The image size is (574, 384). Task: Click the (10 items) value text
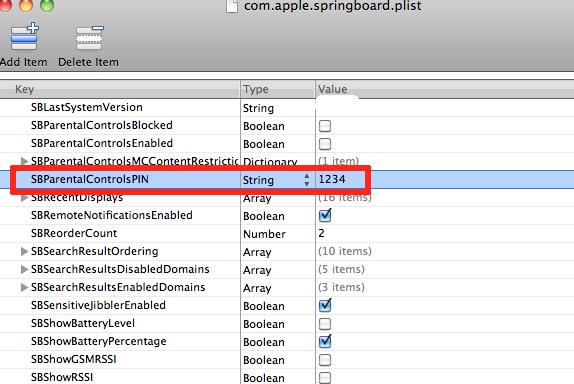pyautogui.click(x=345, y=251)
